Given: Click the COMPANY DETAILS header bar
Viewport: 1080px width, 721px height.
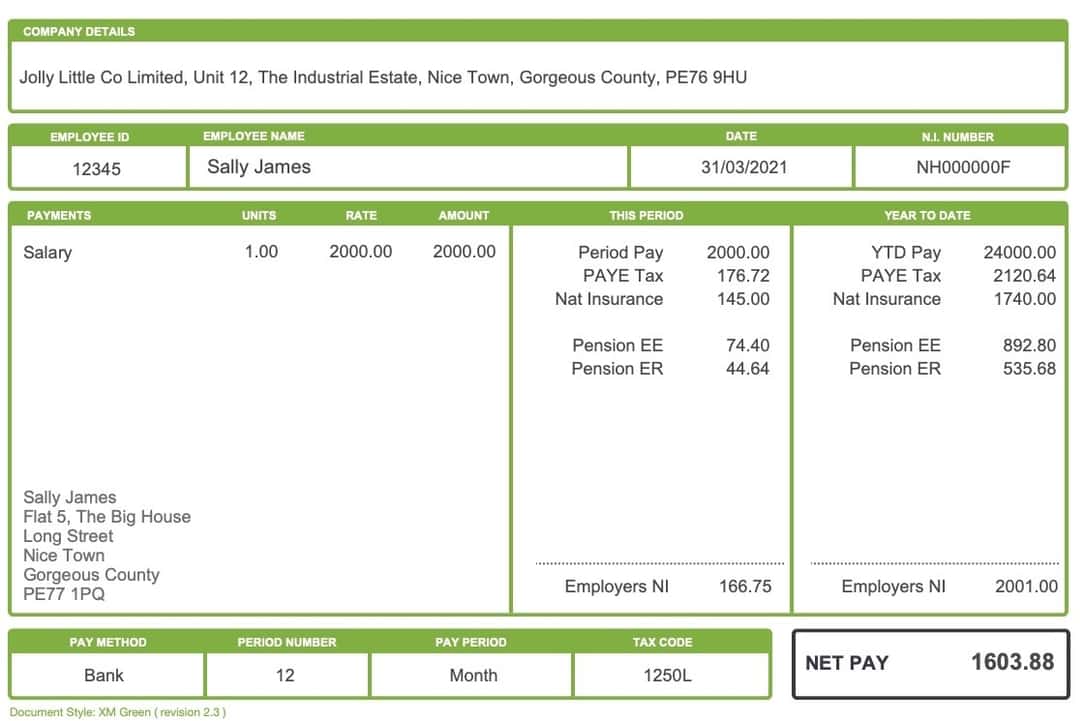Looking at the screenshot, I should click(x=79, y=31).
